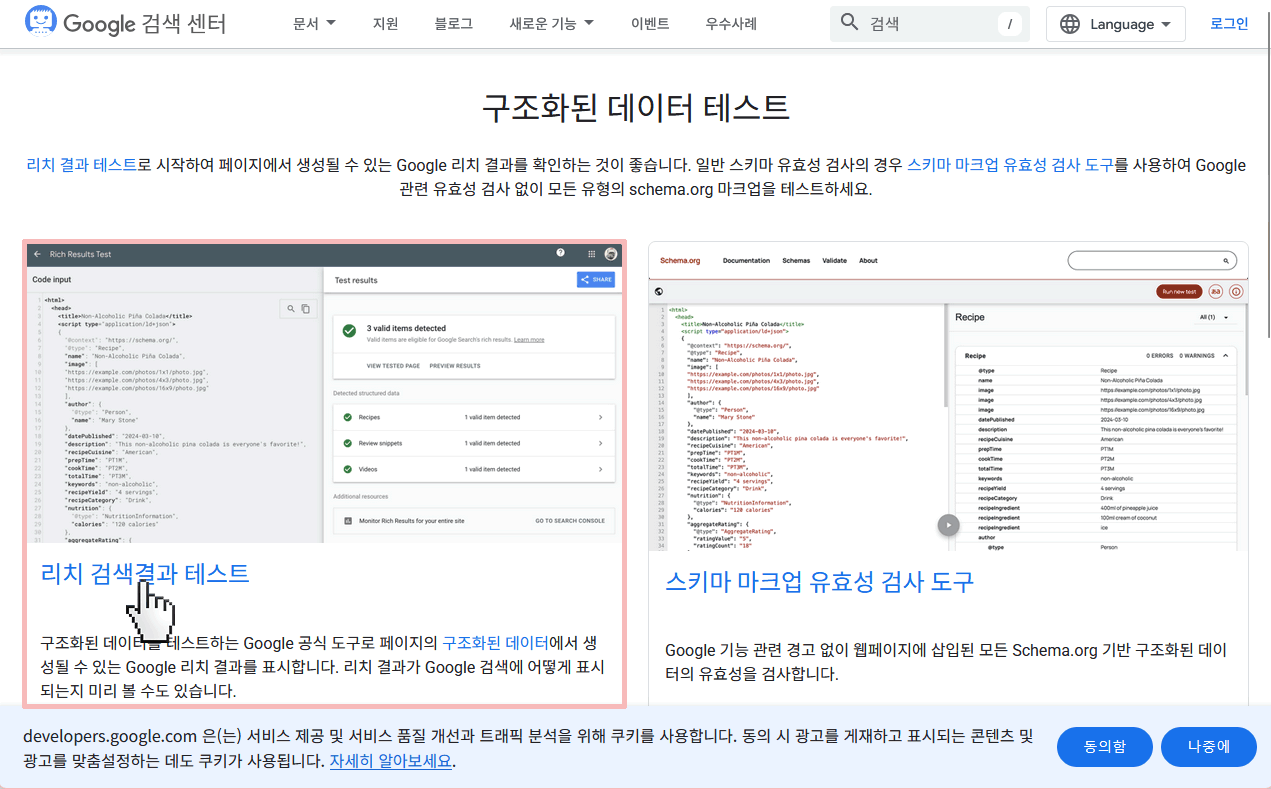Click the search magnifier icon
Viewport: 1271px width, 789px height.
[850, 23]
